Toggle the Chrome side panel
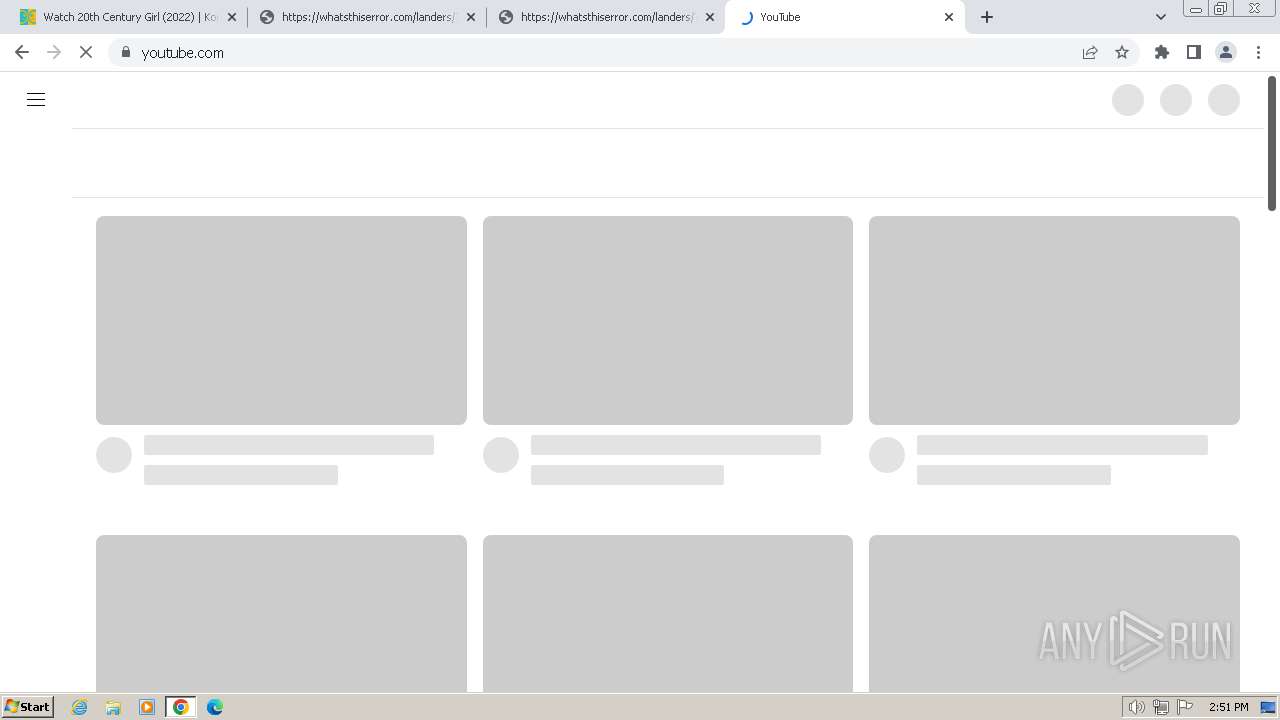Viewport: 1280px width, 720px height. coord(1194,53)
